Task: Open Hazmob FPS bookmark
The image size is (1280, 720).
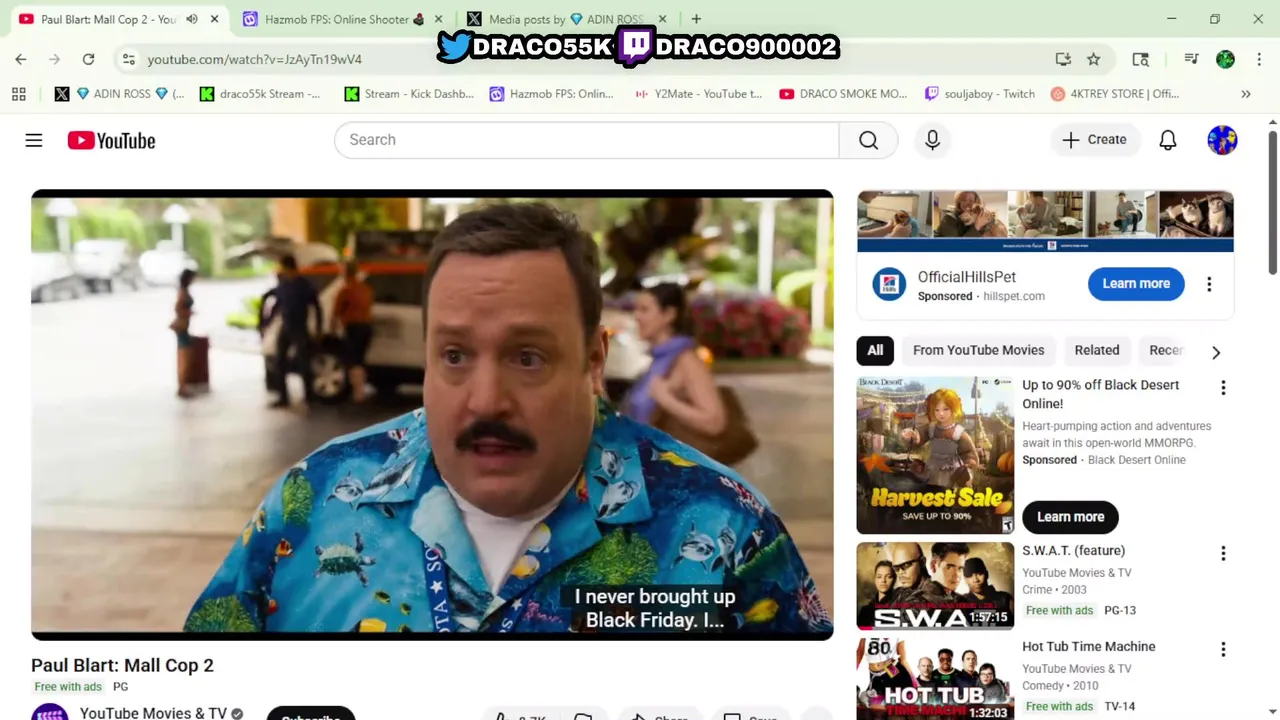Action: [x=552, y=94]
